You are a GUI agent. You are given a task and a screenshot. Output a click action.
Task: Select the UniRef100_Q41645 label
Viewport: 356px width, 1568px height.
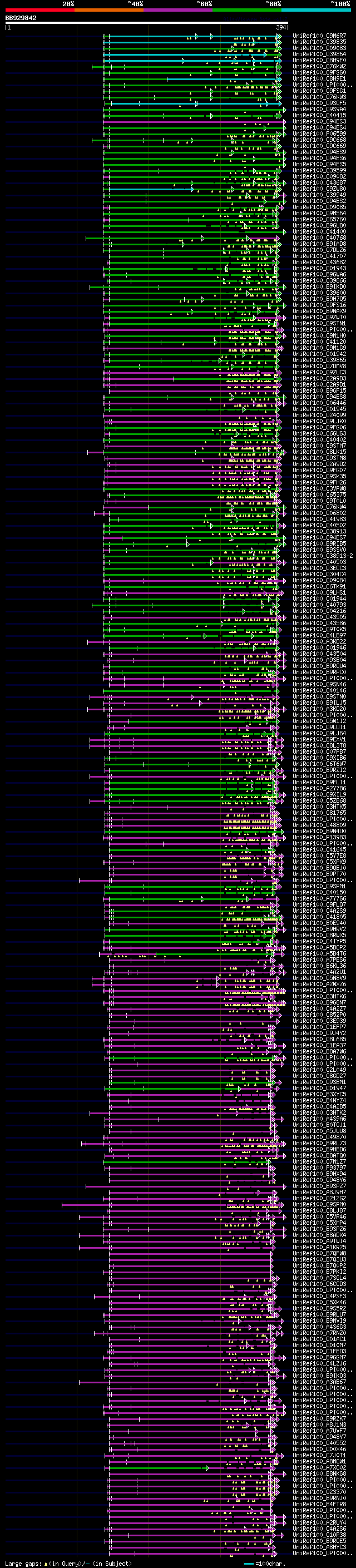pos(319,849)
